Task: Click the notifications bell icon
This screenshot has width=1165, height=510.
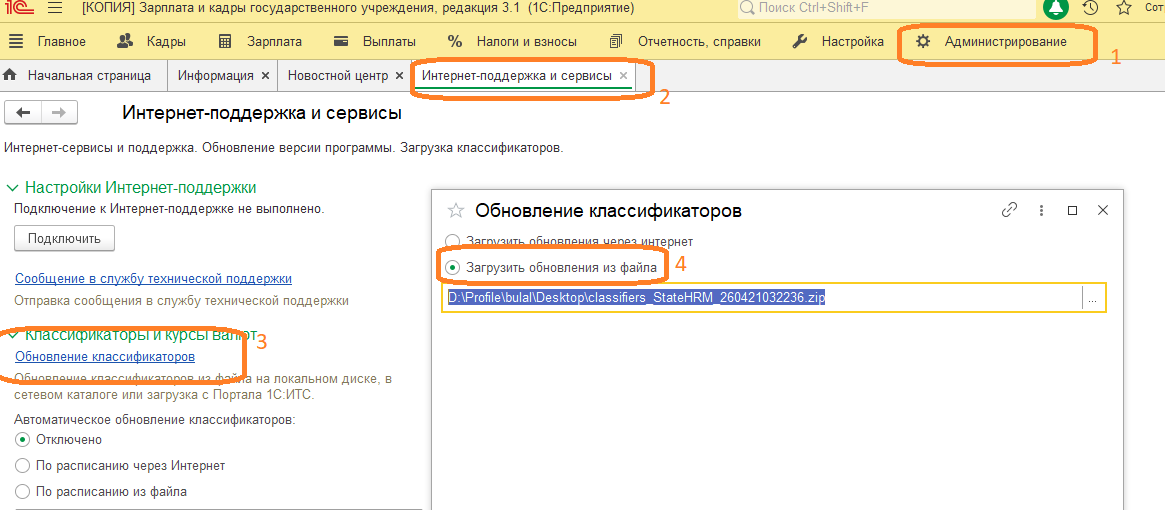Action: click(1055, 8)
